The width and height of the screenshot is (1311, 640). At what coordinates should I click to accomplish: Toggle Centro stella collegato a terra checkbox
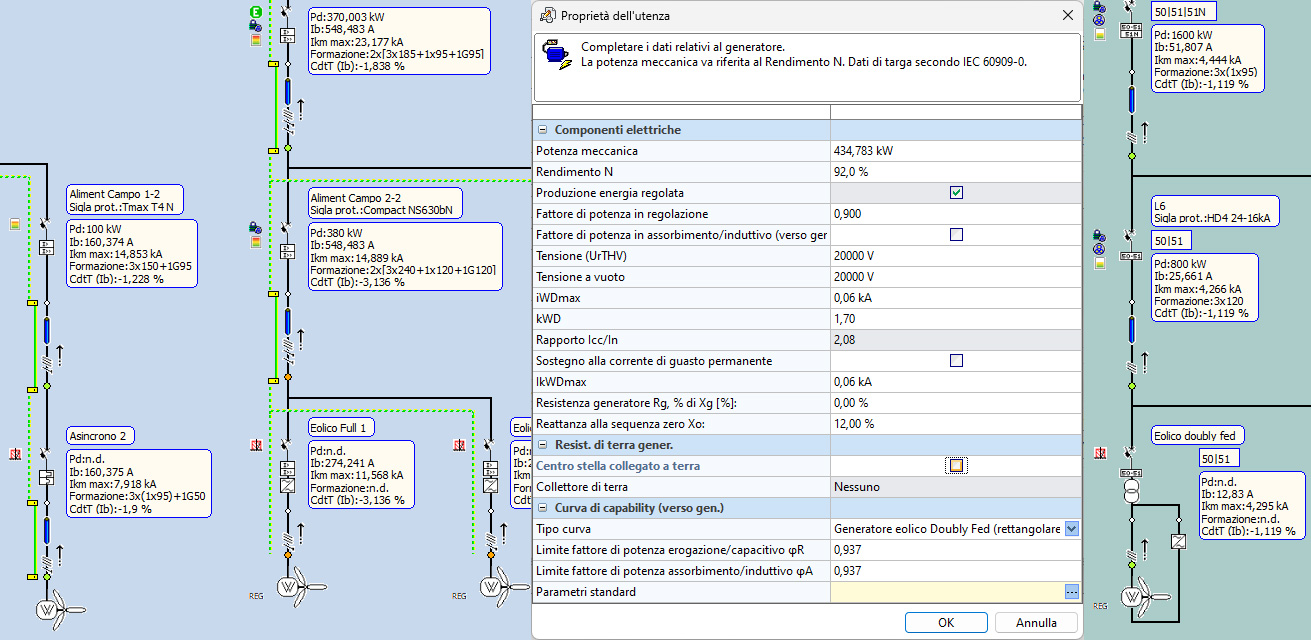[x=956, y=466]
